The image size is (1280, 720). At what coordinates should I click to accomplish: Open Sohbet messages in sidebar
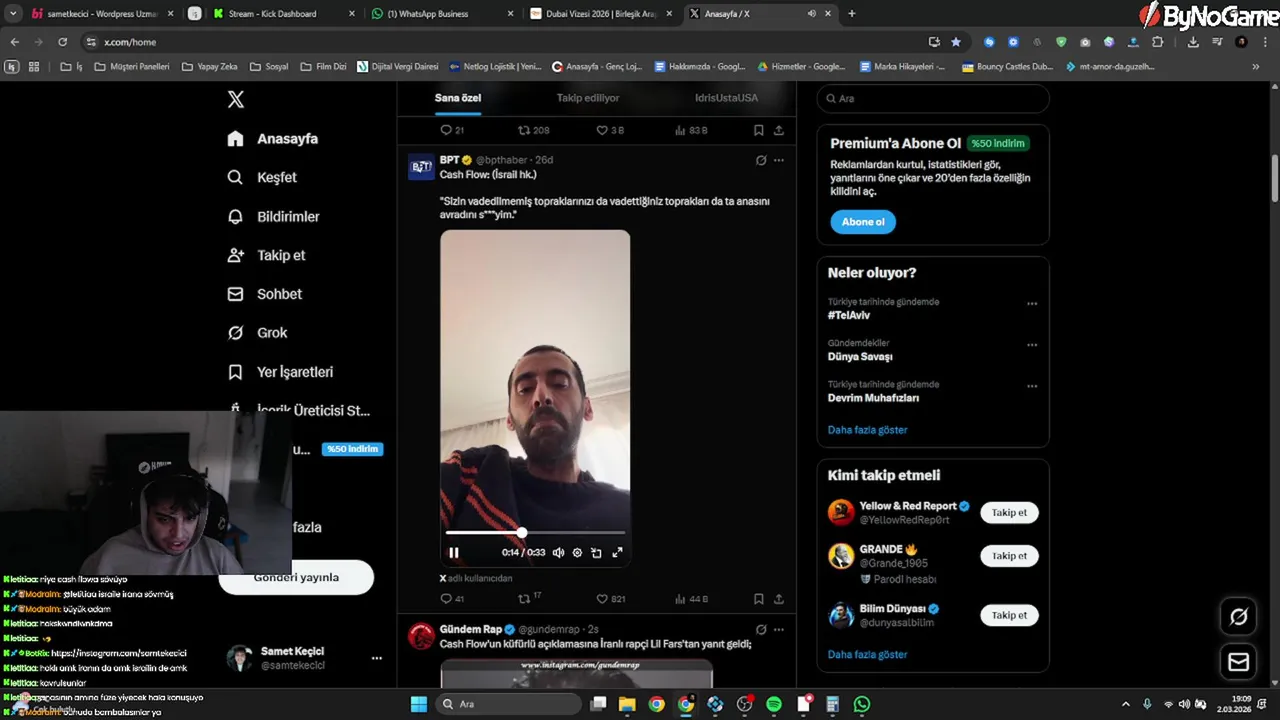tap(264, 294)
